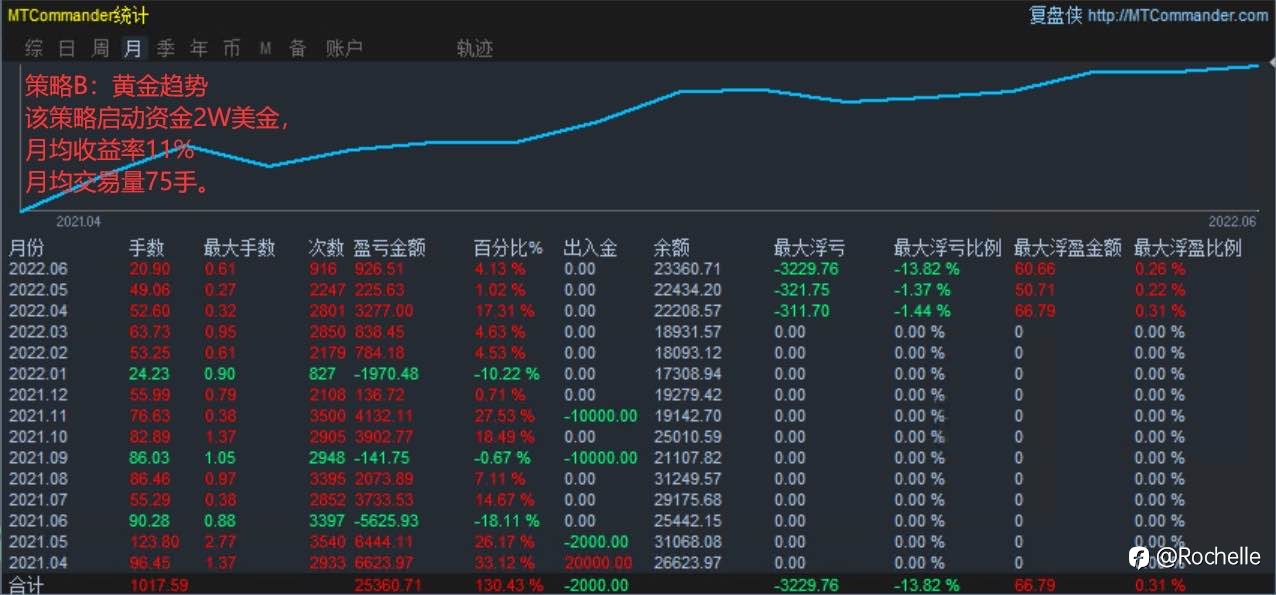Sort by the 盈亏金额 column header

tap(390, 248)
